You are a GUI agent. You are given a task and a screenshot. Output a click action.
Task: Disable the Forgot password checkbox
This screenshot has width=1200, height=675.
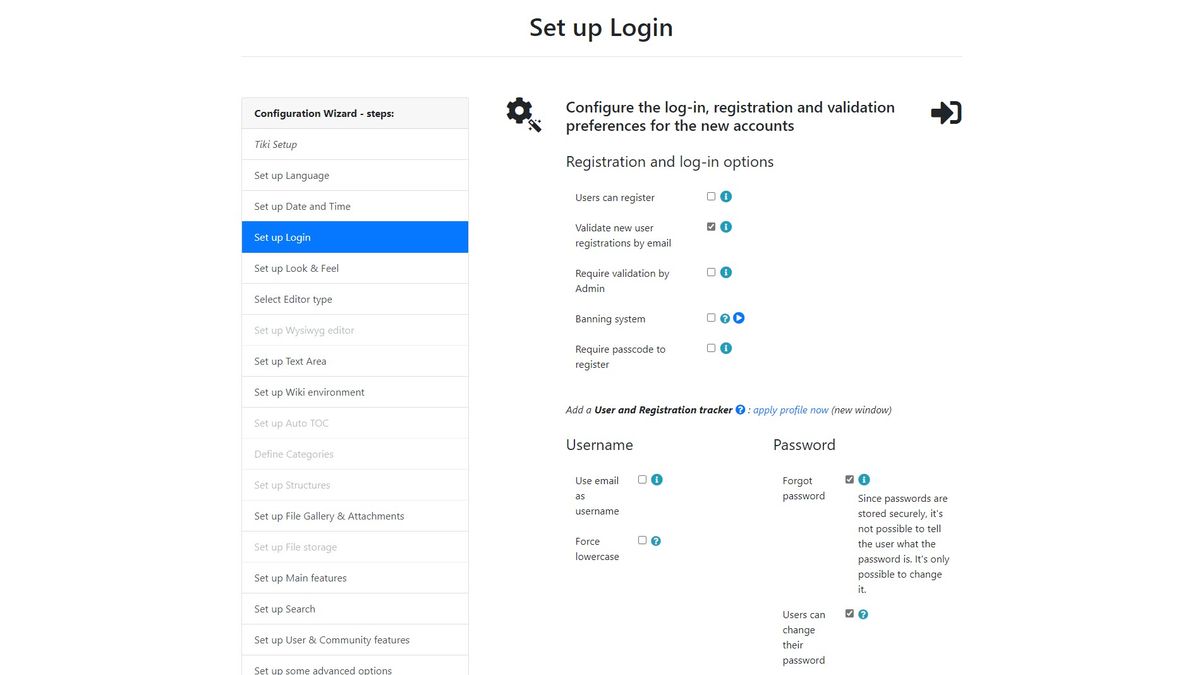[849, 479]
